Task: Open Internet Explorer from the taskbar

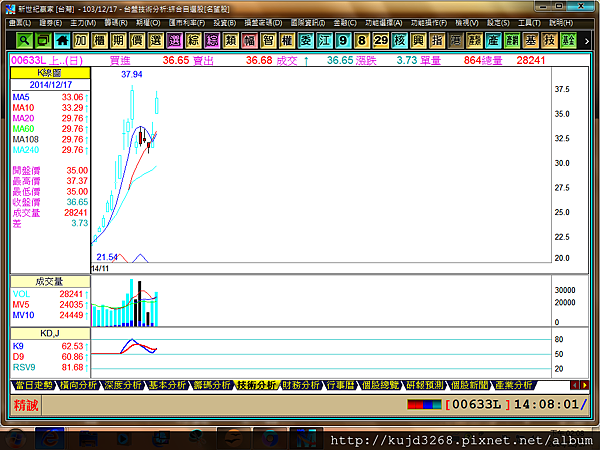Action: pos(50,438)
